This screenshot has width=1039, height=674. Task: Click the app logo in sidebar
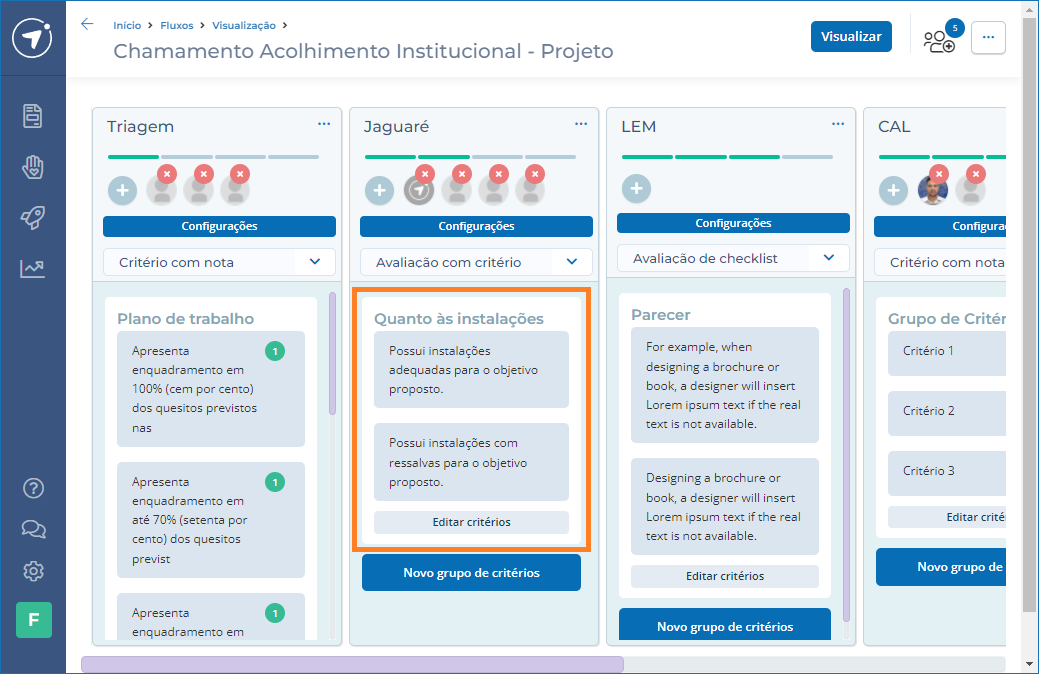pyautogui.click(x=32, y=38)
